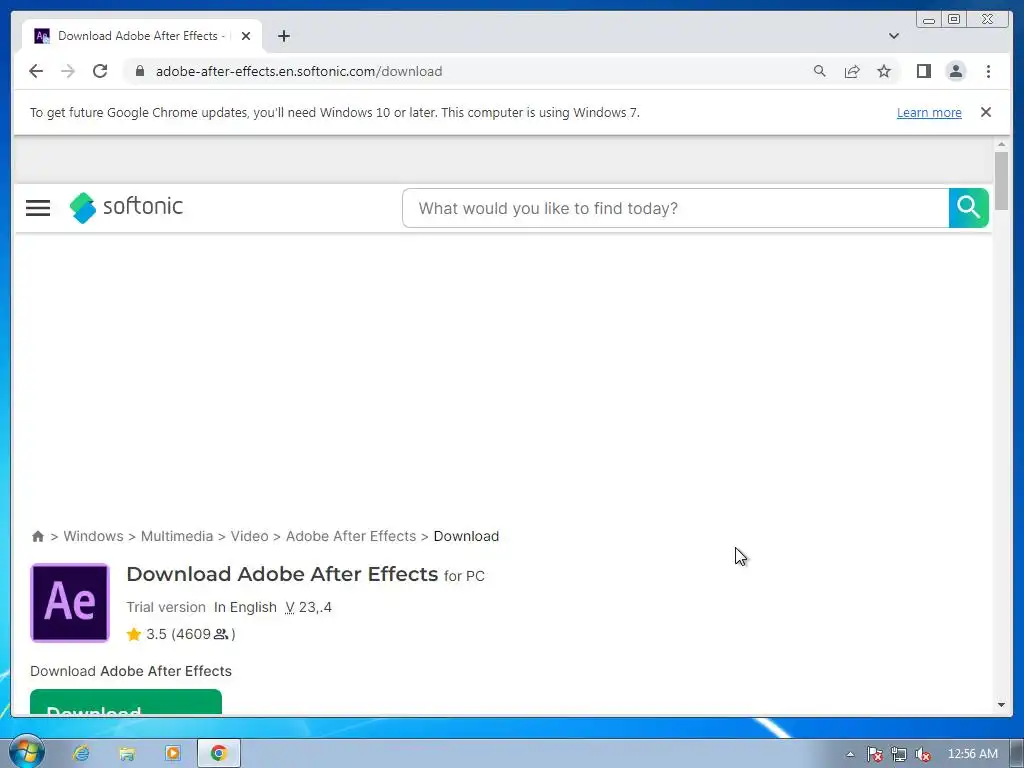Screen dimensions: 1024x768
Task: Open Action Center flag icon
Action: tap(874, 754)
